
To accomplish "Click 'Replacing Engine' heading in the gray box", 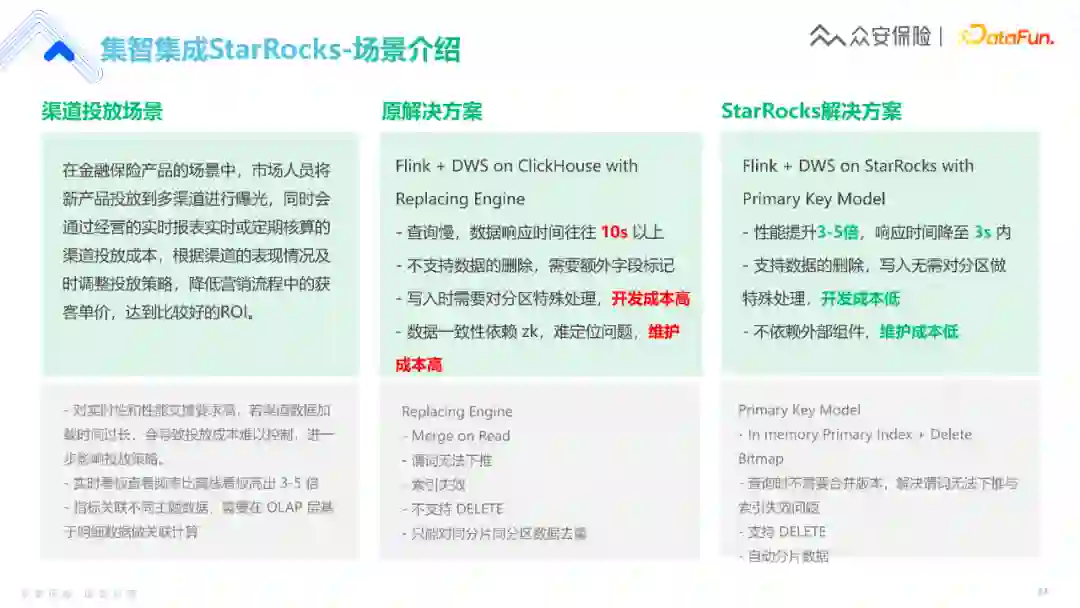I will pos(457,412).
